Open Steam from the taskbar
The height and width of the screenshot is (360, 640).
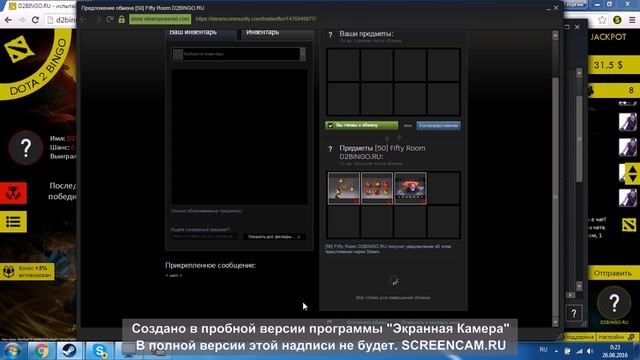69,351
